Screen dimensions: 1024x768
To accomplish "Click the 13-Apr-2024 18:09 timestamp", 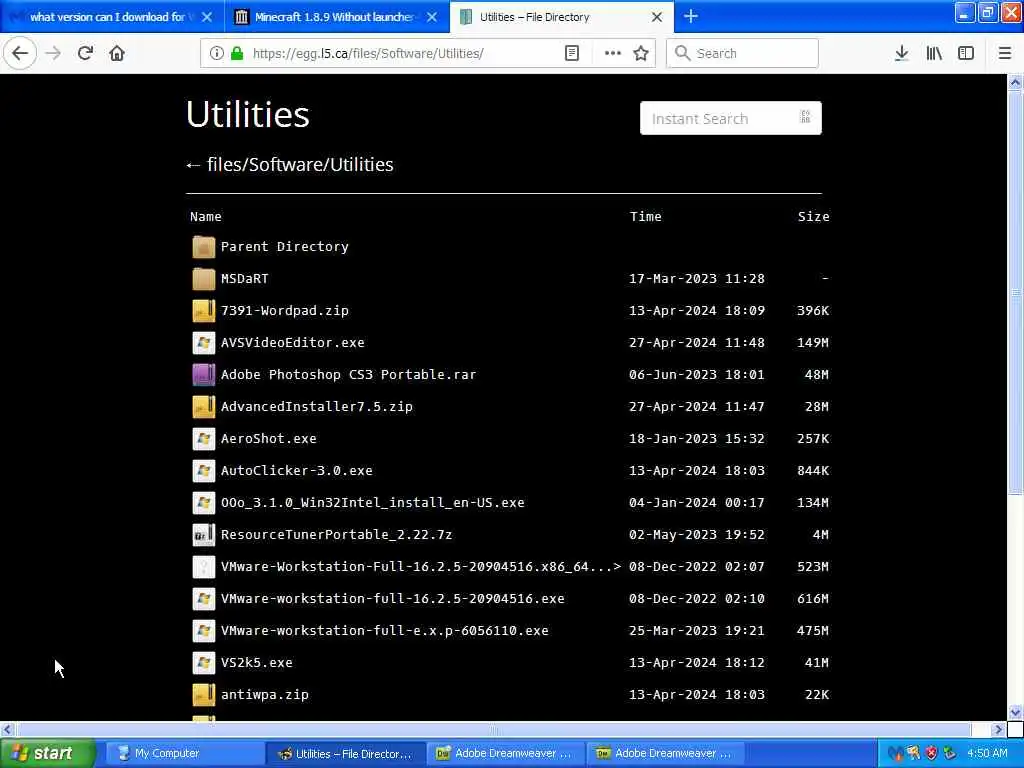I will pos(696,311).
